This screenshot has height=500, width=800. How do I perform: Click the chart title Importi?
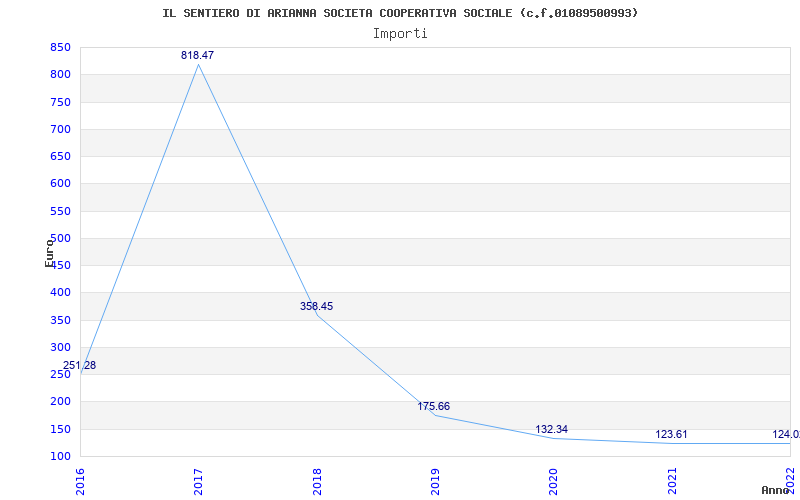click(400, 34)
